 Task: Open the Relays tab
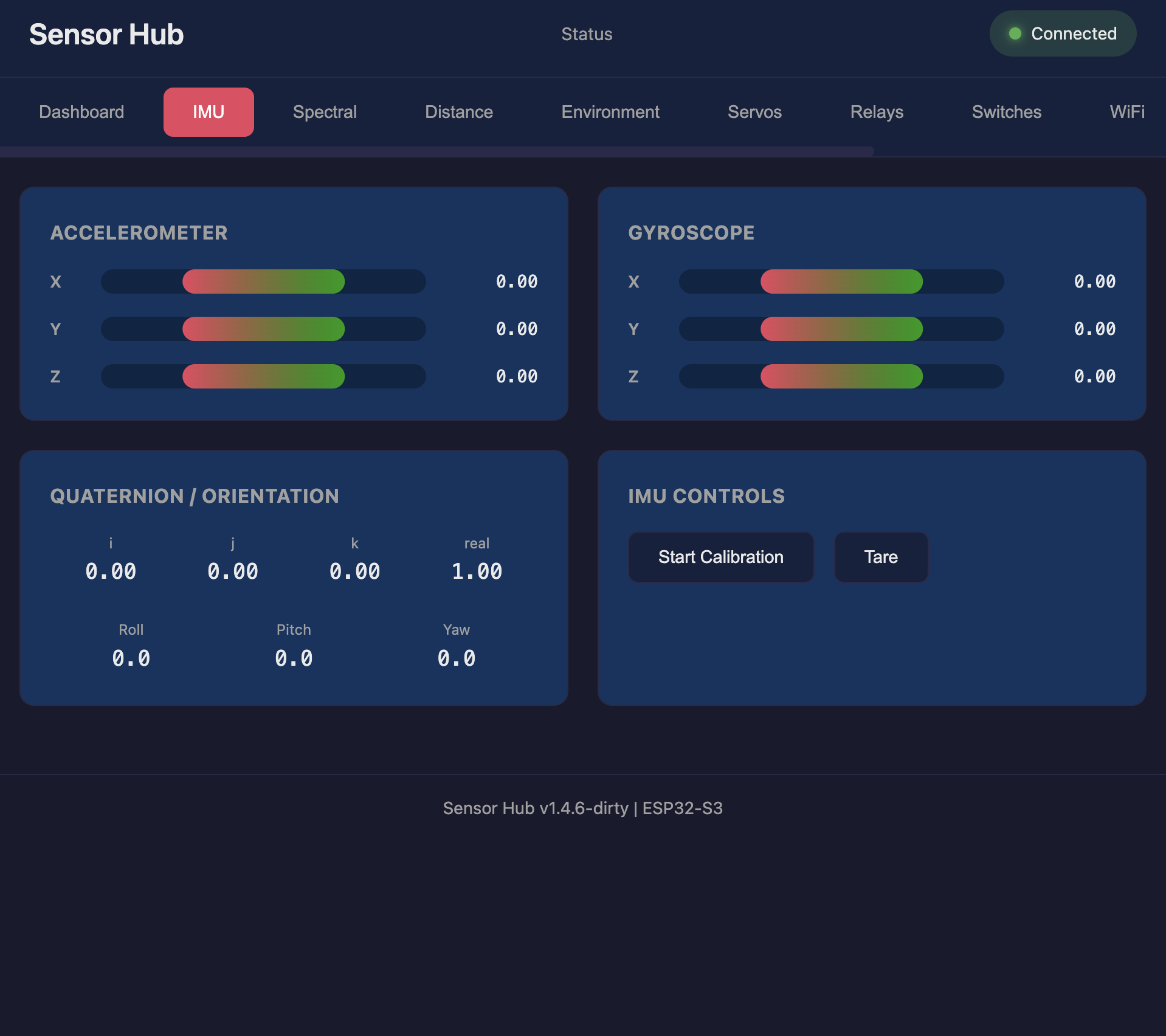point(877,112)
